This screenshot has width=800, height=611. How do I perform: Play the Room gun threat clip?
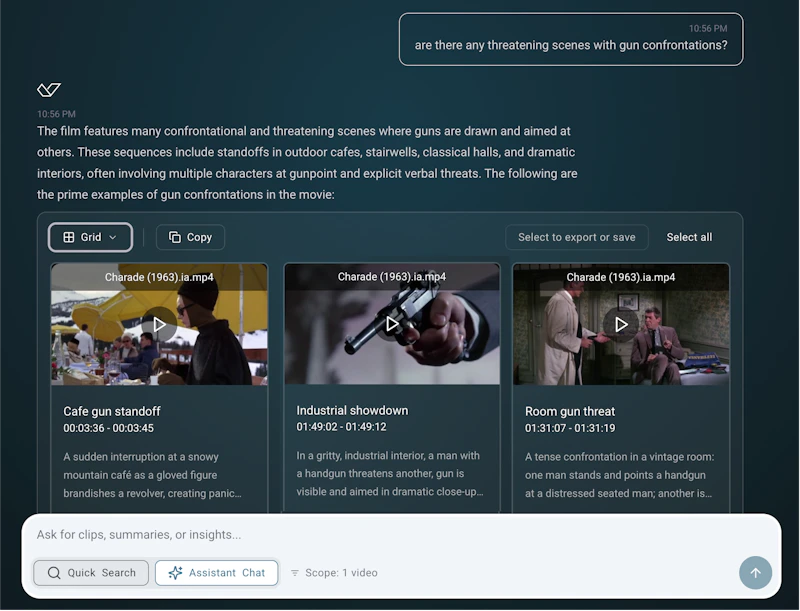point(621,324)
